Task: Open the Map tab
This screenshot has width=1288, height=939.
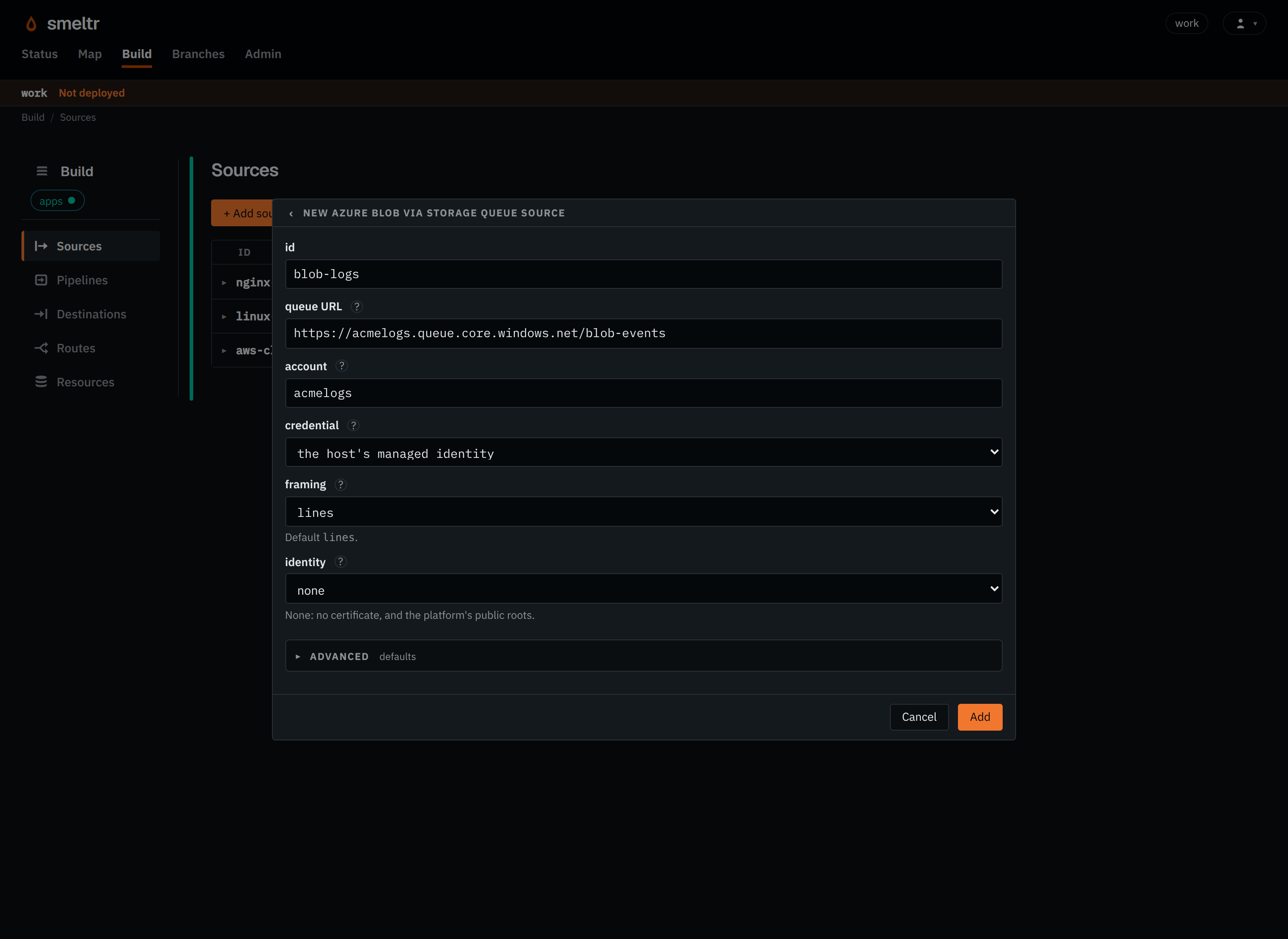Action: [x=90, y=54]
